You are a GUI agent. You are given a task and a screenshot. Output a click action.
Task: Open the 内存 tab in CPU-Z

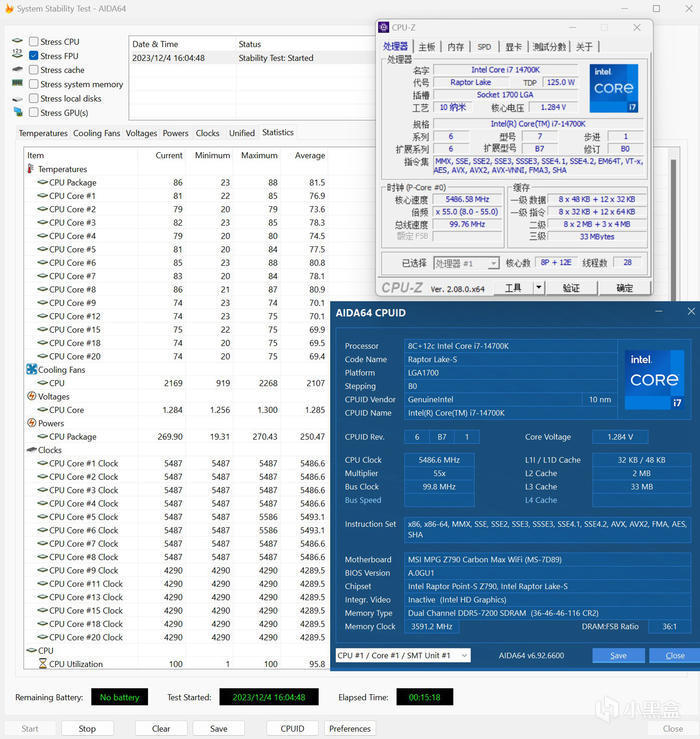pos(455,46)
